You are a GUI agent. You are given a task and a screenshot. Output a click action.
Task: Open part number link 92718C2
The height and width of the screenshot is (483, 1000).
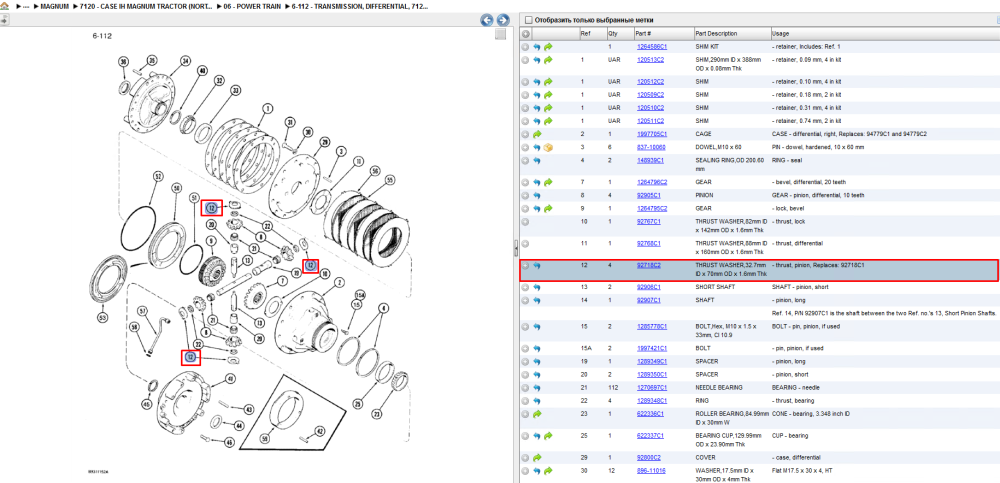point(649,265)
